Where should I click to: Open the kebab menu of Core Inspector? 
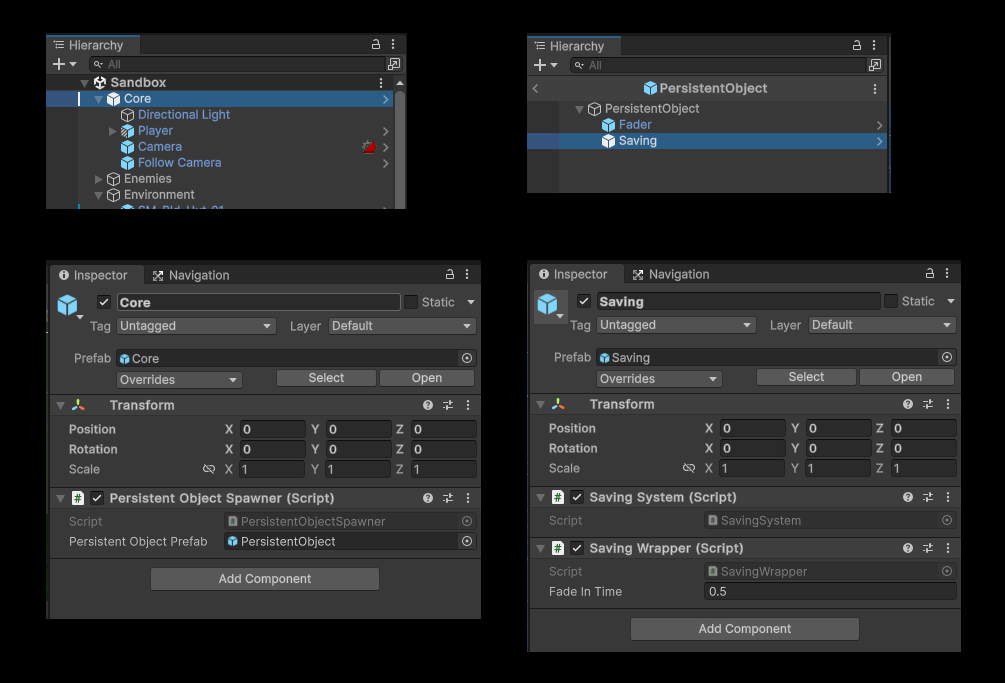pos(467,274)
